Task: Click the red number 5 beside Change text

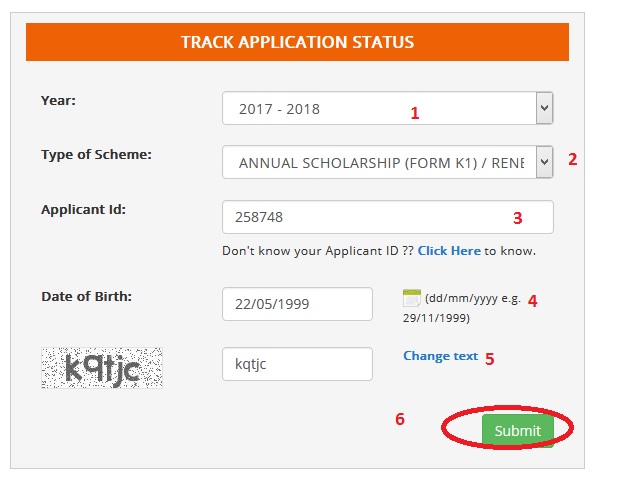Action: click(490, 358)
